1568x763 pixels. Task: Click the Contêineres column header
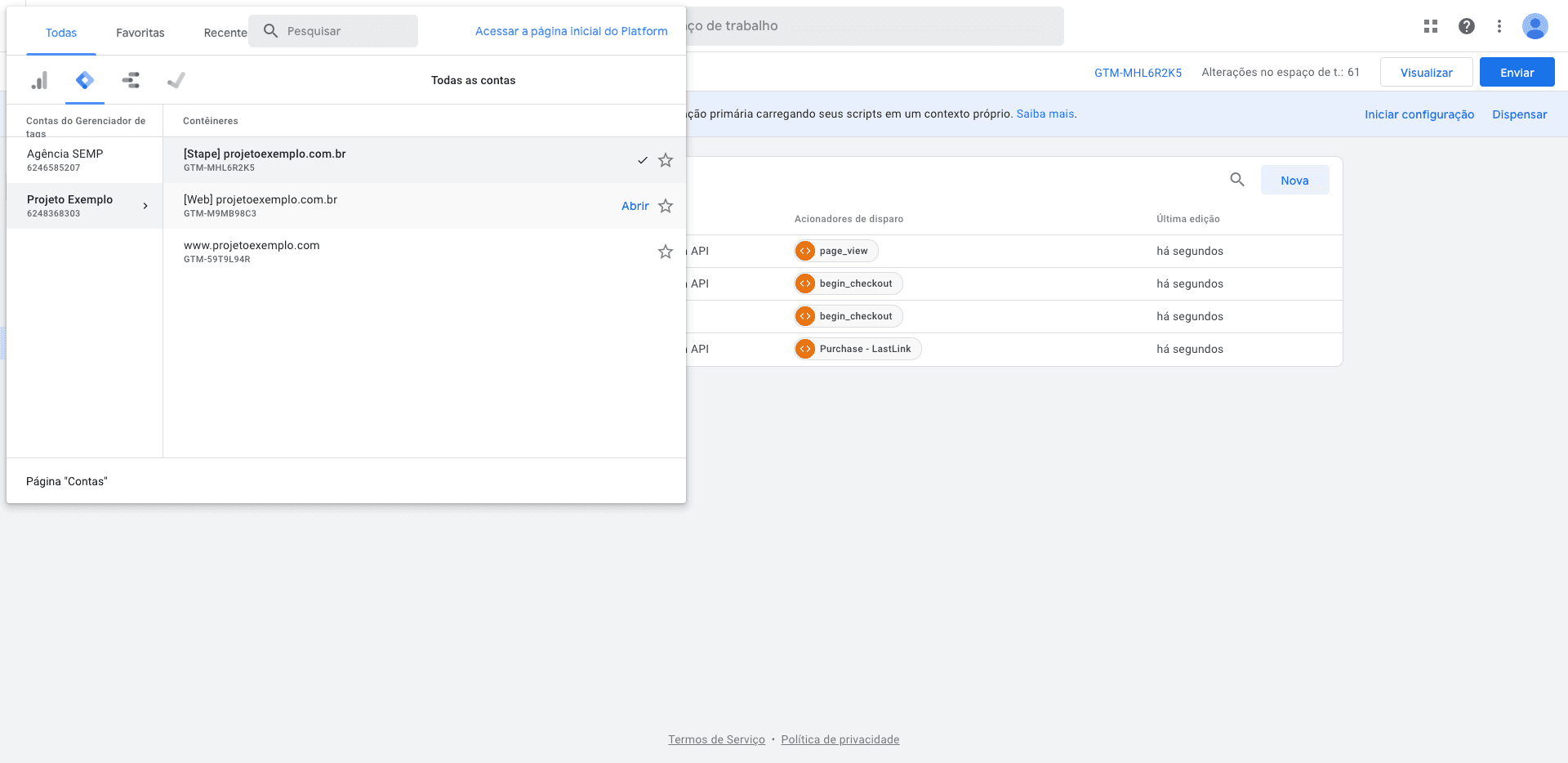point(211,121)
